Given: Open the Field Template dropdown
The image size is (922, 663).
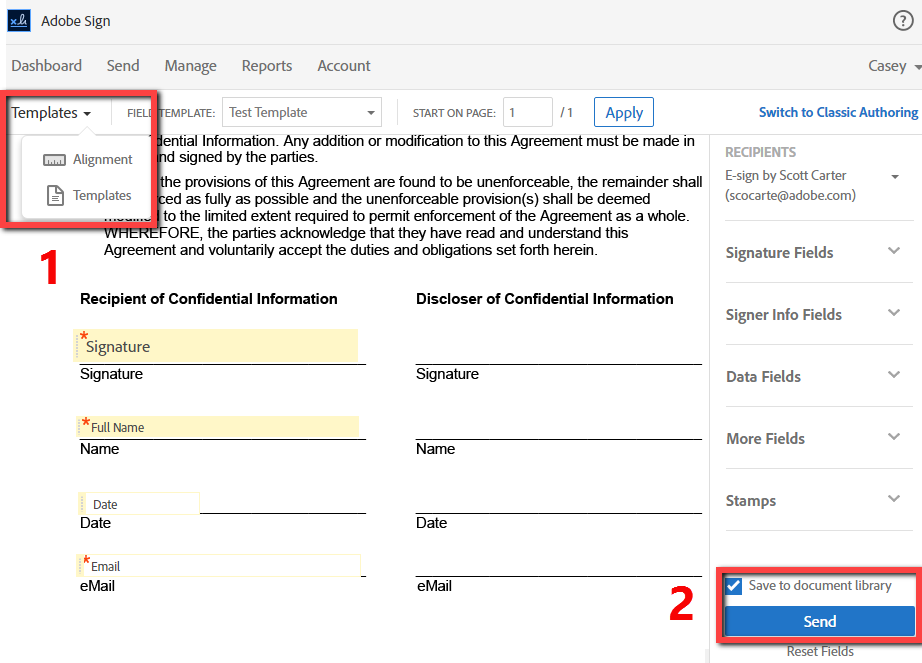Looking at the screenshot, I should (x=301, y=112).
